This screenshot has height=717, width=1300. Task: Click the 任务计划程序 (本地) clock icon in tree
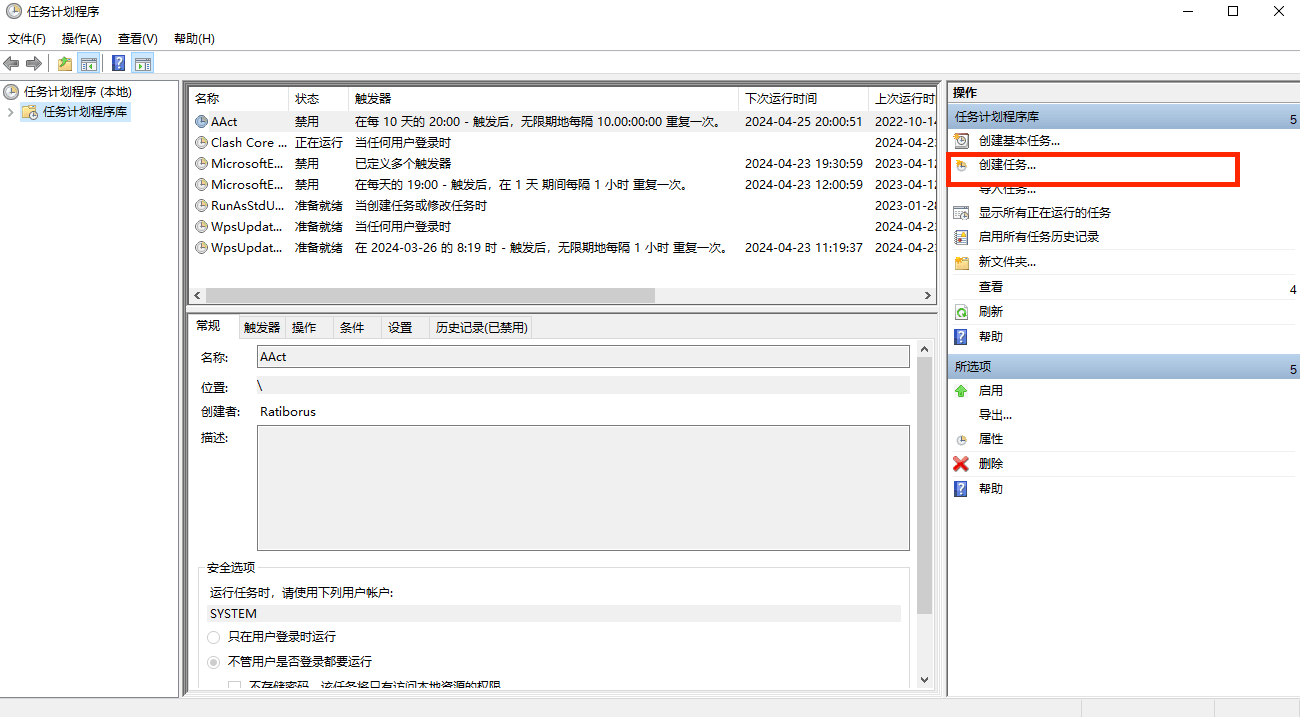point(12,92)
